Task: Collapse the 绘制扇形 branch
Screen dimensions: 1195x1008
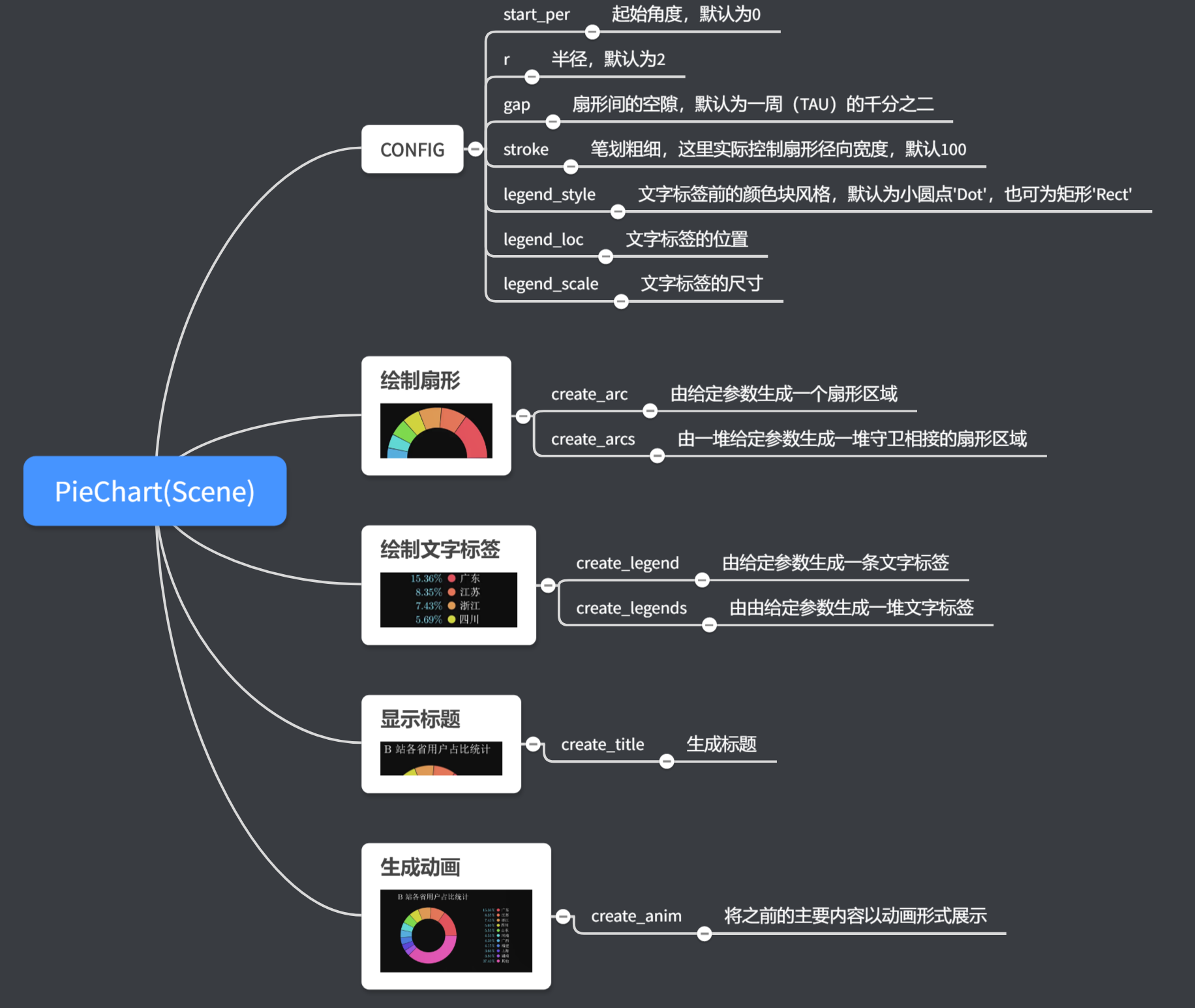Action: (523, 416)
